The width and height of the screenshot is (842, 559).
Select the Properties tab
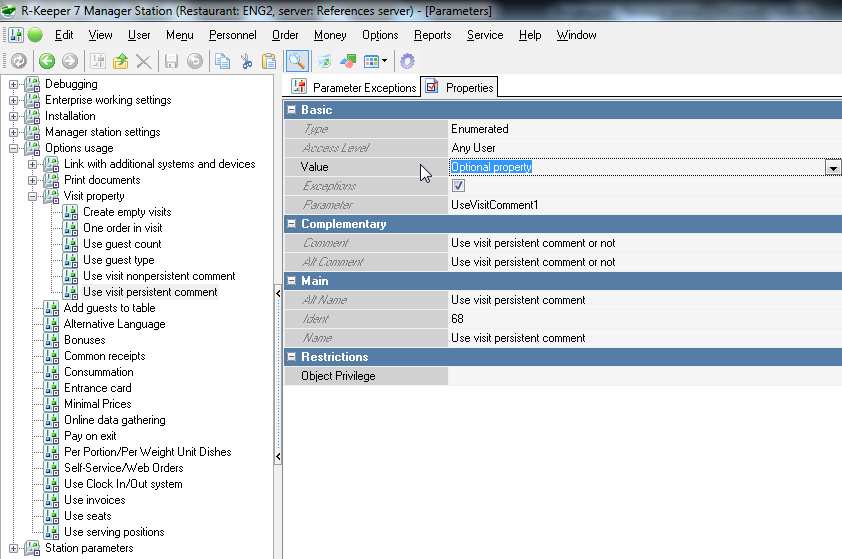pyautogui.click(x=460, y=87)
